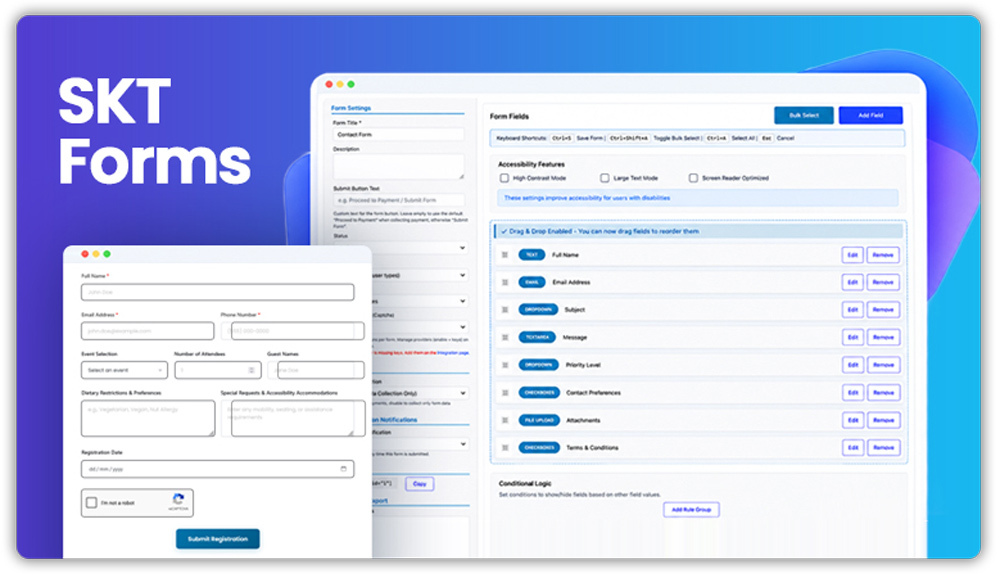This screenshot has height=578, width=1000.
Task: Click the DROPDOWN badge beside Priority Level
Action: pos(539,365)
